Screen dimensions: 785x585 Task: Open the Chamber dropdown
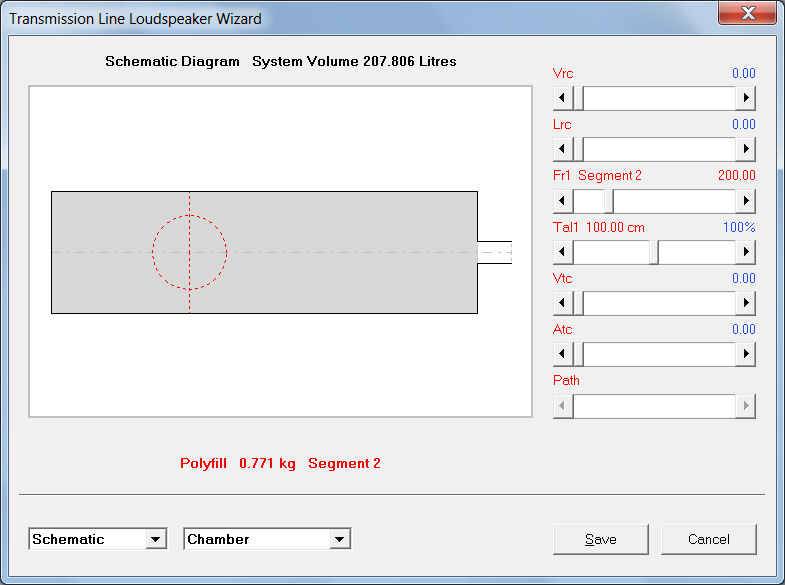[x=340, y=539]
